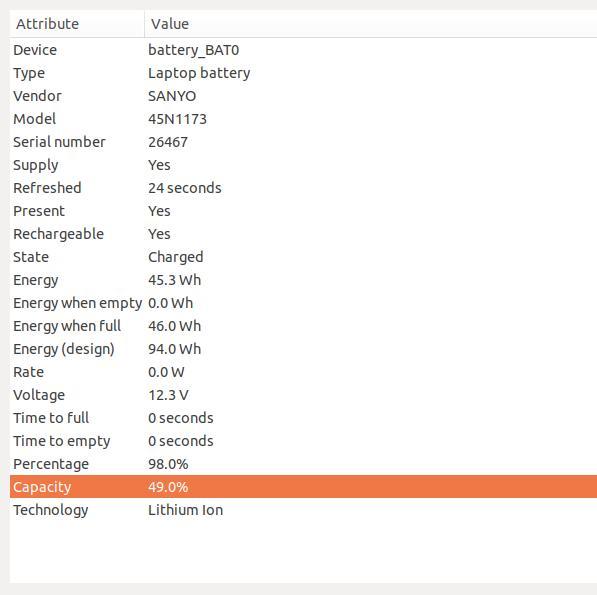This screenshot has width=597, height=595.
Task: Select the Energy when empty row
Action: (x=303, y=303)
